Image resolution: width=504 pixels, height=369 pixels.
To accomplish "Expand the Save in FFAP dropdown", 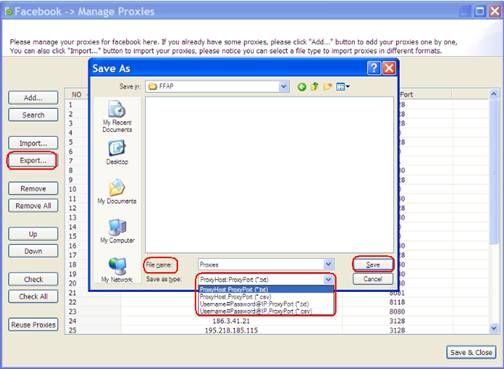I will click(283, 87).
